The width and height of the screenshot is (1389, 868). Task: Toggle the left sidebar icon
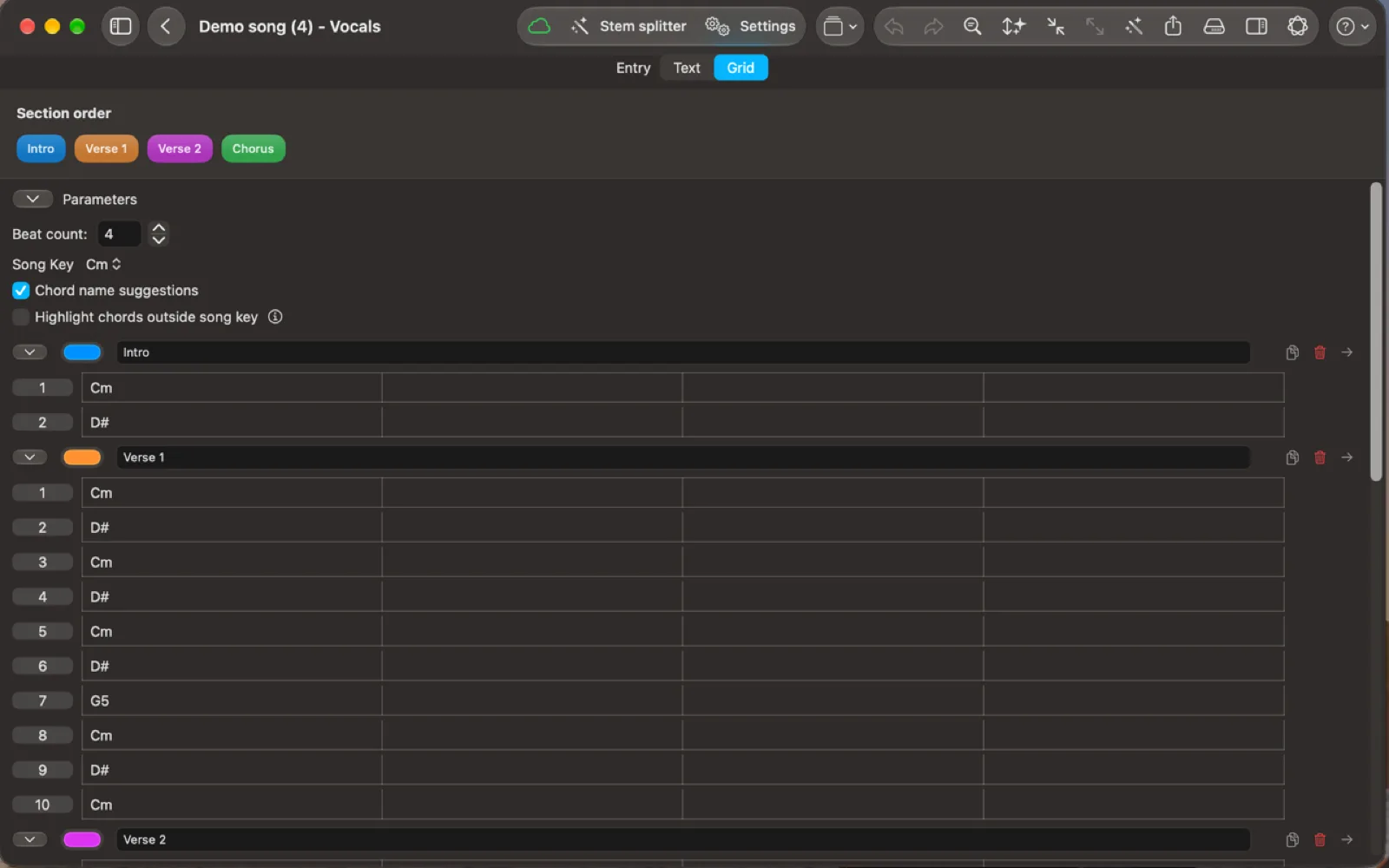click(121, 27)
